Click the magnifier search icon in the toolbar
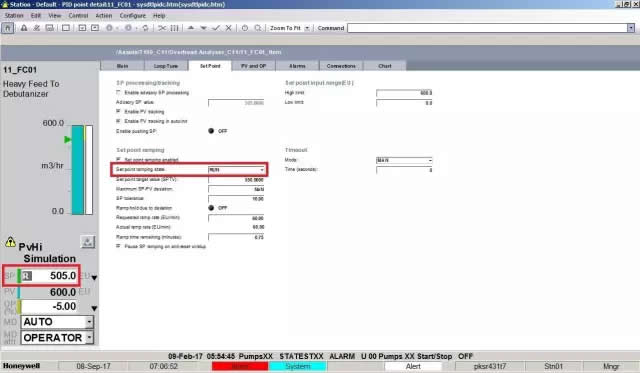Viewport: 640px width, 373px height. (x=258, y=28)
